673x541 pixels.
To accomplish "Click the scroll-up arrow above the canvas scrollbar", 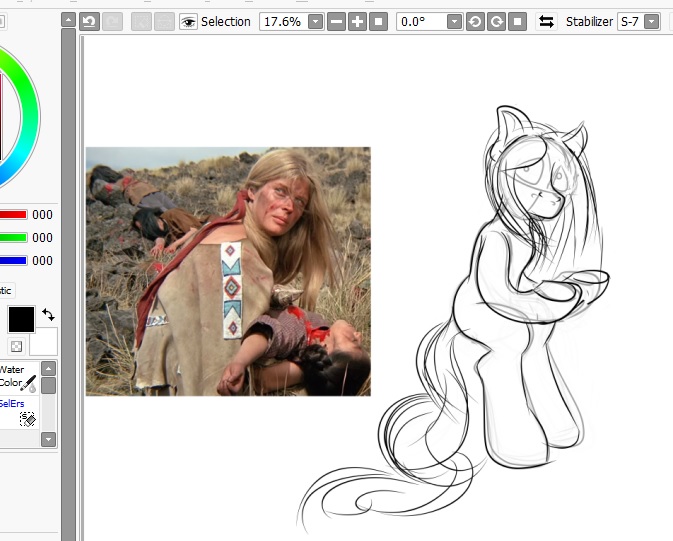I will click(x=68, y=20).
